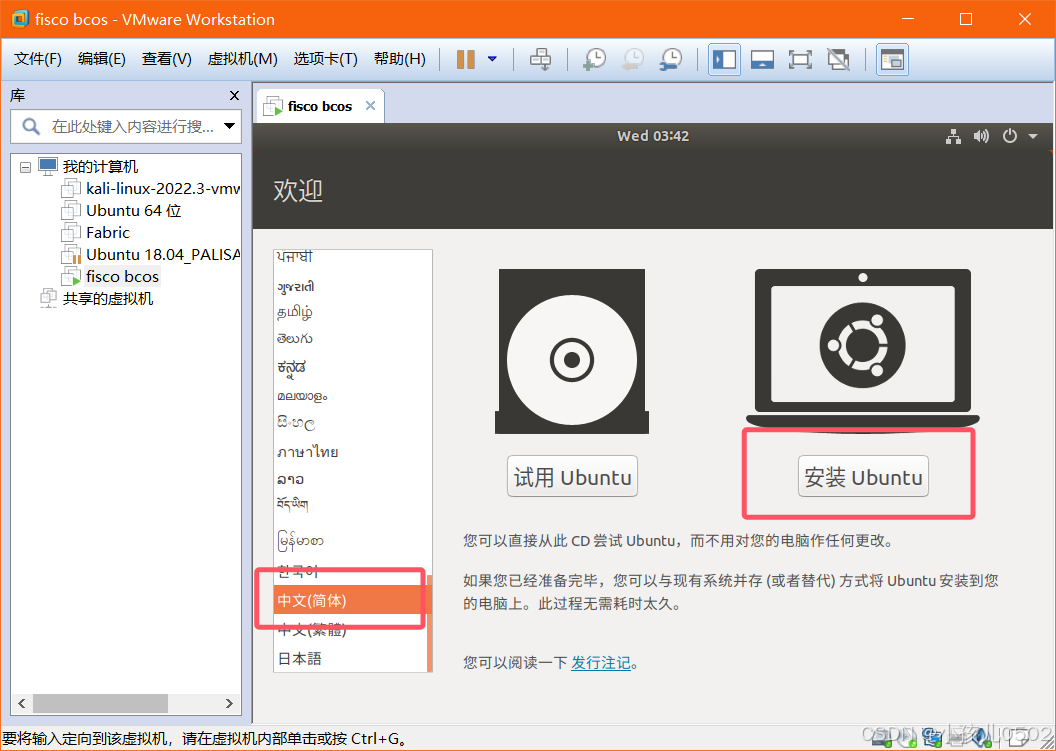Open the Ubuntu system menu arrow
The width and height of the screenshot is (1056, 751).
tap(1032, 137)
